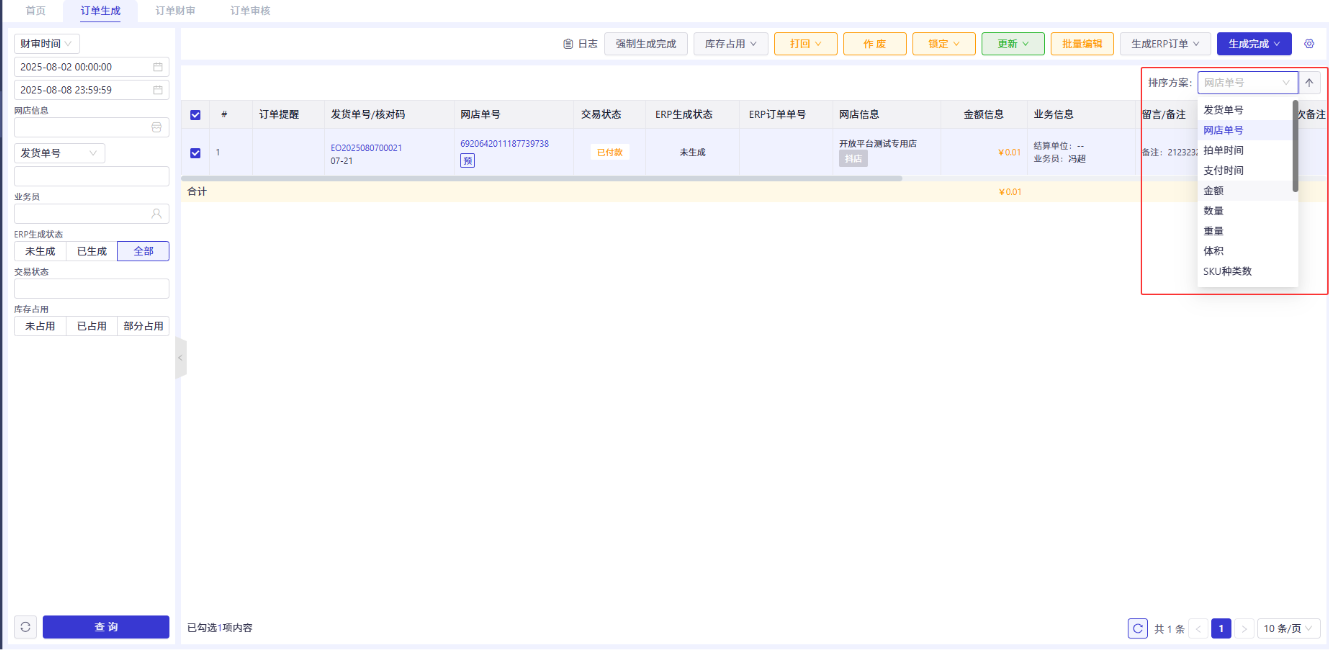Viewport: 1329px width, 650px height.
Task: Click the 交易状态 filter input
Action: click(x=91, y=289)
